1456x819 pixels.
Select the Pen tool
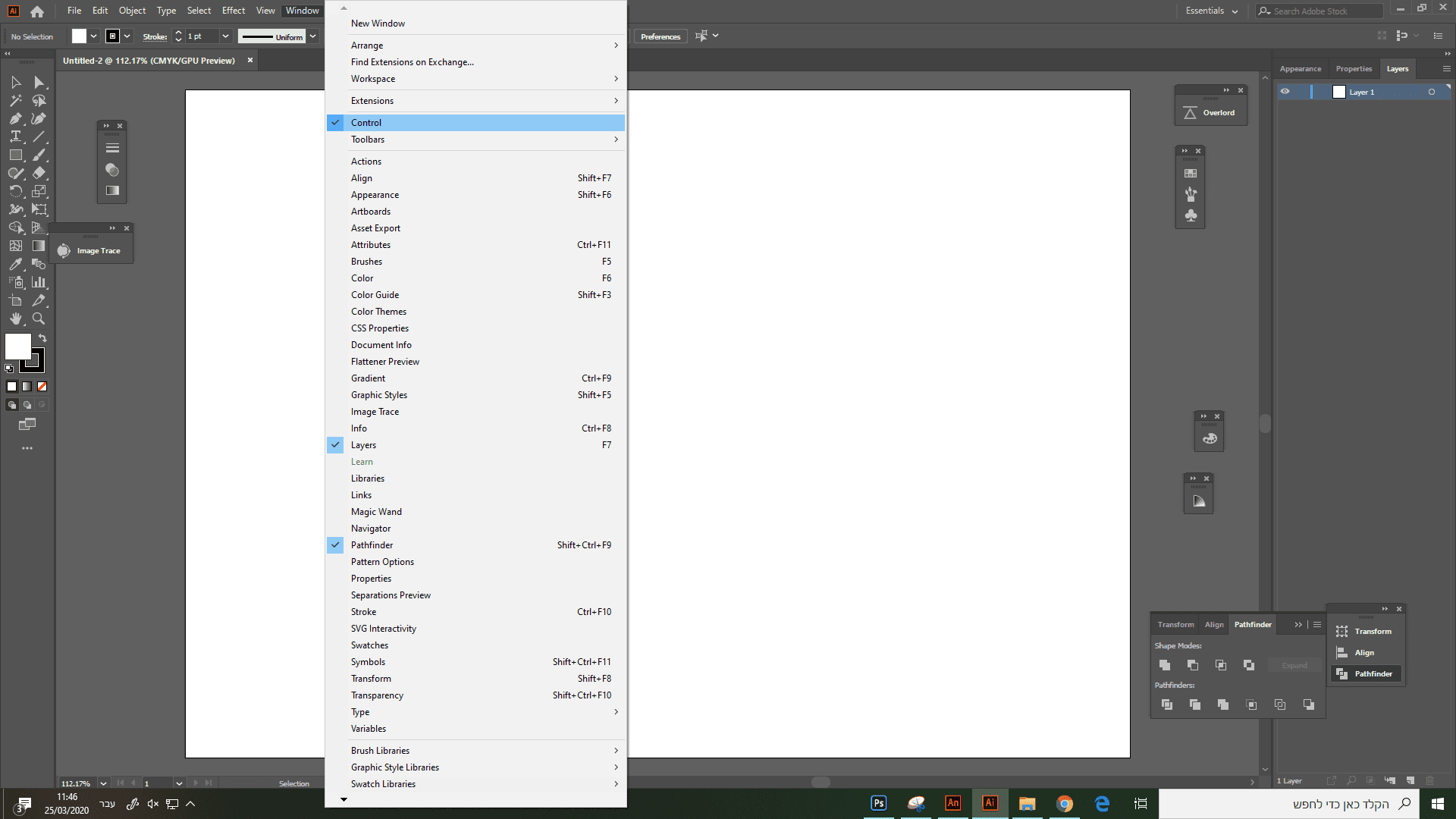tap(15, 118)
